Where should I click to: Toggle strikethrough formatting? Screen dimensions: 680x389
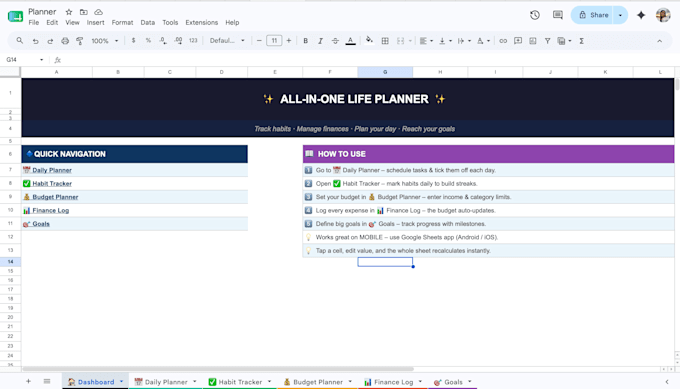click(335, 41)
